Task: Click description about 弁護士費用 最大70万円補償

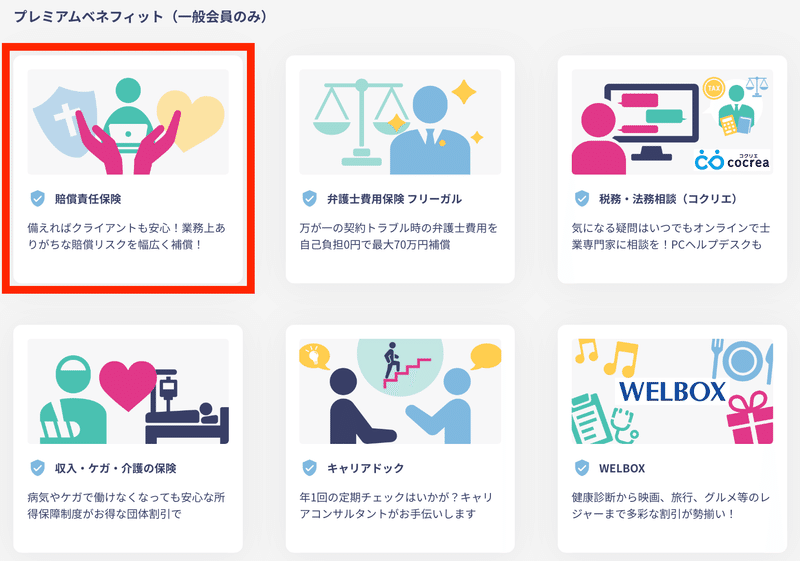Action: (398, 236)
